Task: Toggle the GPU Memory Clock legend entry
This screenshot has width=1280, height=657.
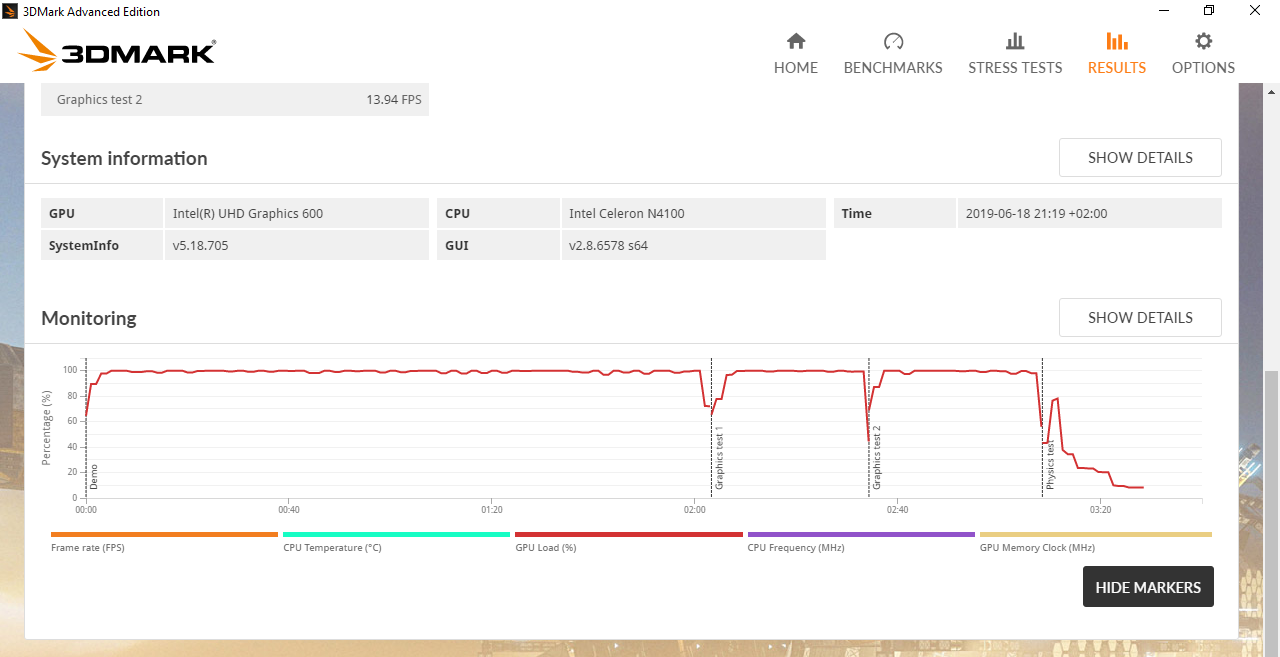Action: coord(1095,542)
